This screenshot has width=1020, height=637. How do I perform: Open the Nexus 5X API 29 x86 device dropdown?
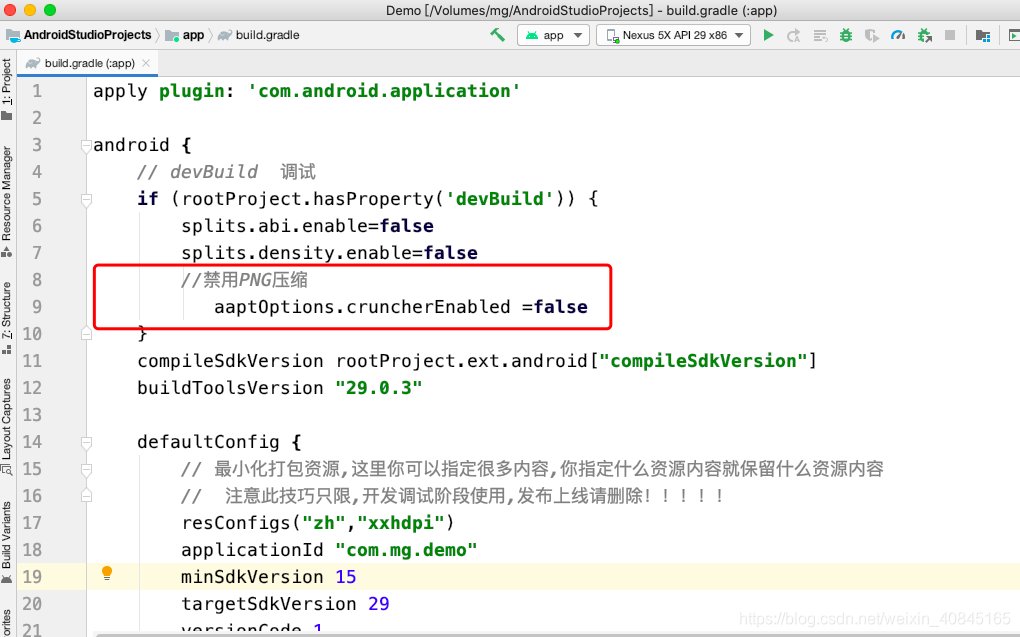(x=673, y=35)
